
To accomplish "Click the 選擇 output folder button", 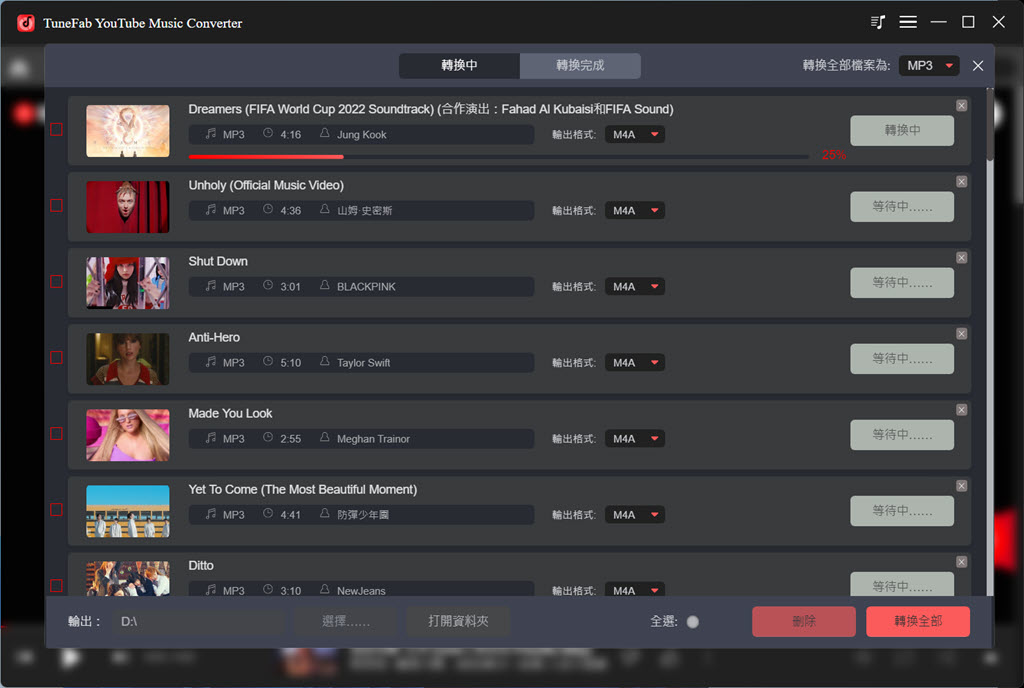I will pos(345,621).
